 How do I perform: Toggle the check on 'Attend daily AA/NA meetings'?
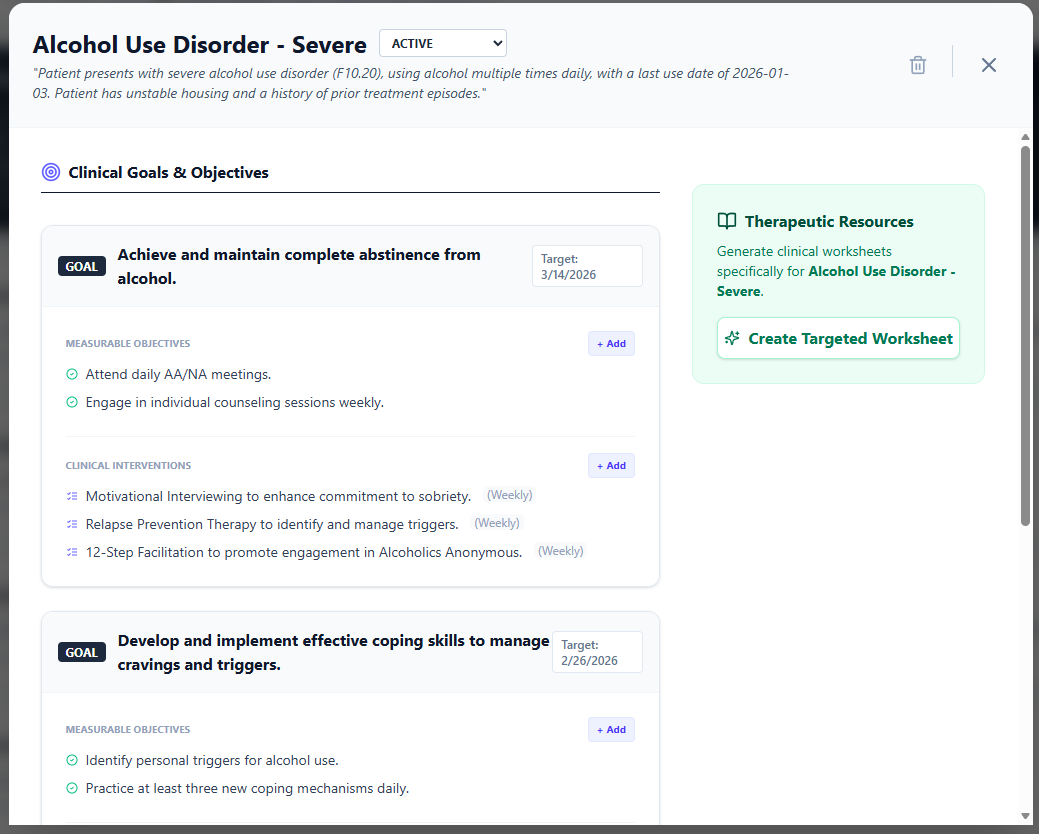click(71, 373)
